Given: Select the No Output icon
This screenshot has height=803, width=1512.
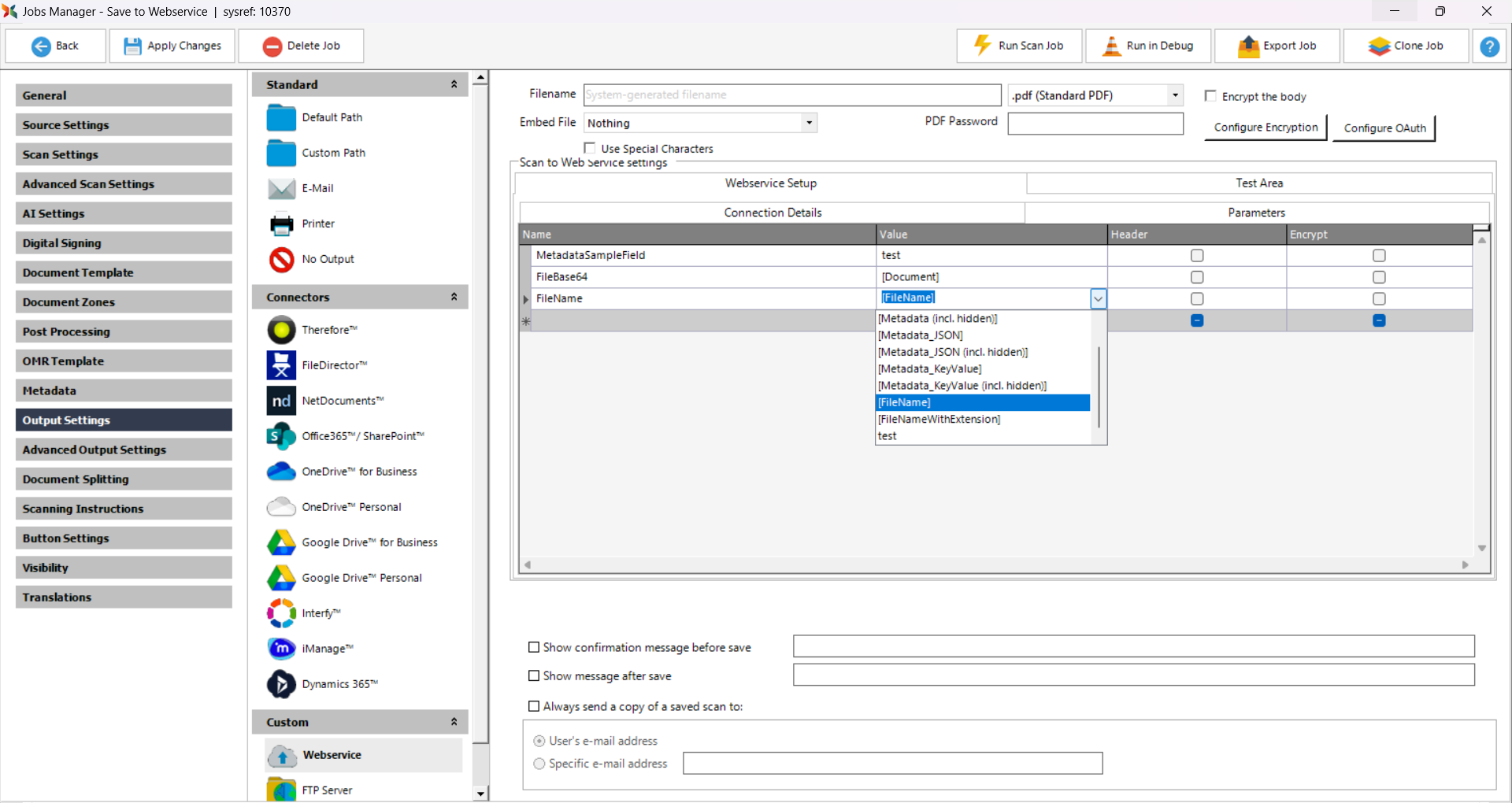Looking at the screenshot, I should point(281,259).
